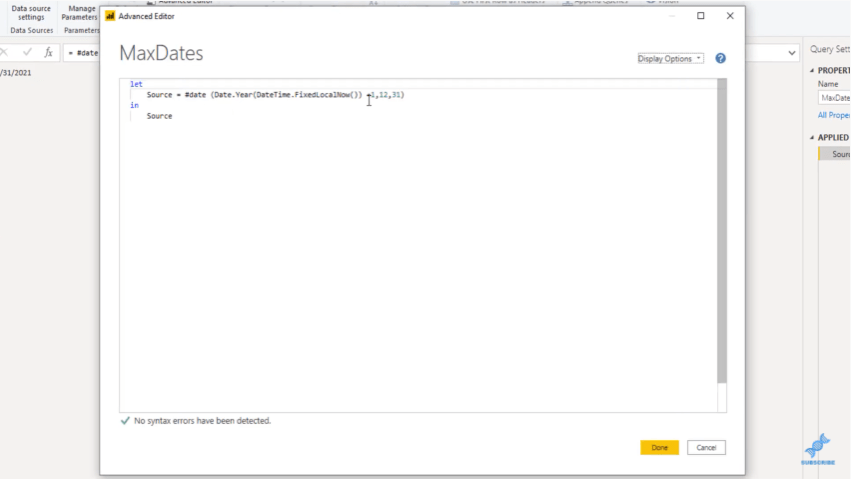Maximize the Advanced Editor window
The height and width of the screenshot is (479, 851).
(701, 16)
